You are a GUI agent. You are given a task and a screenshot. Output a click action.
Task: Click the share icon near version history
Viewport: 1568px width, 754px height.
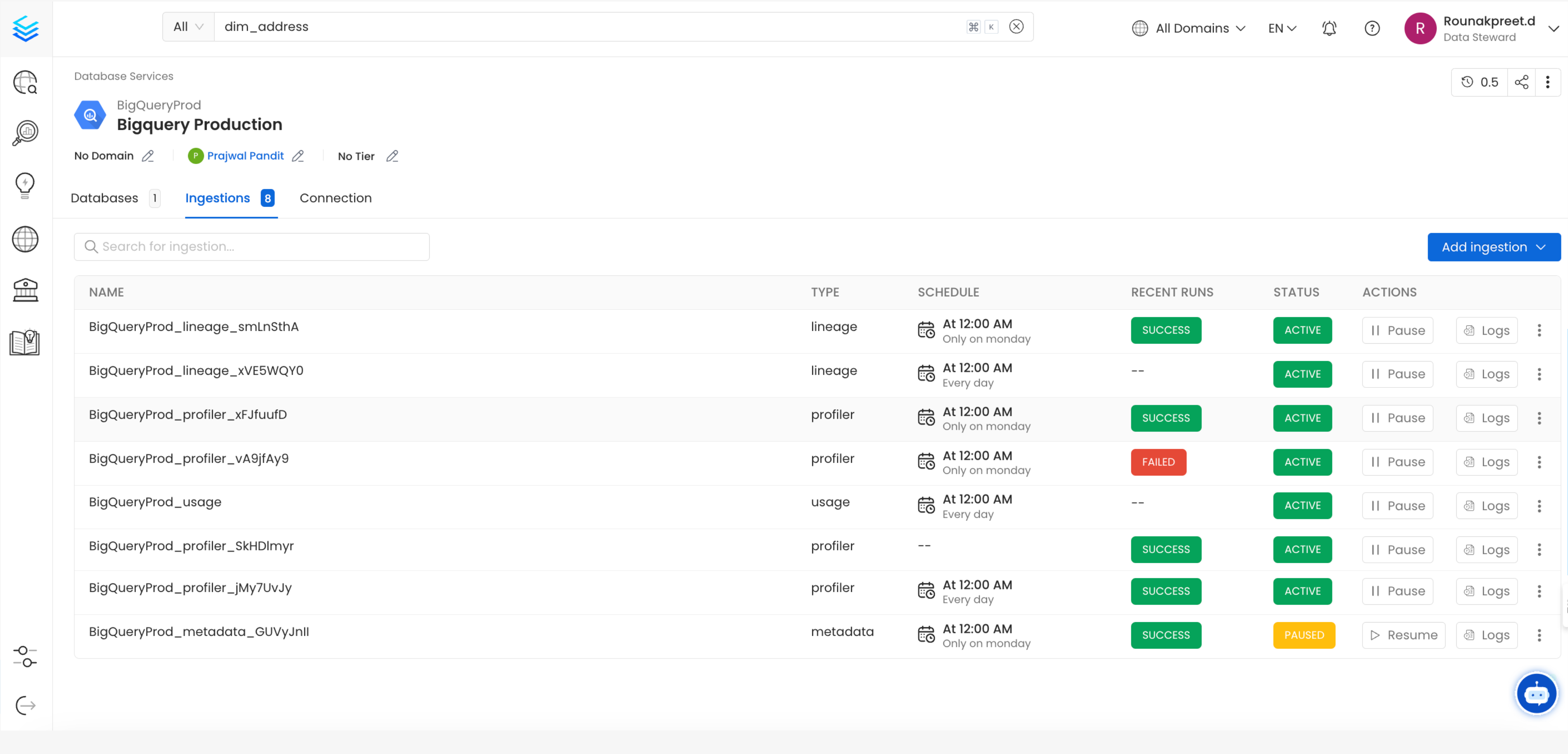pos(1521,81)
